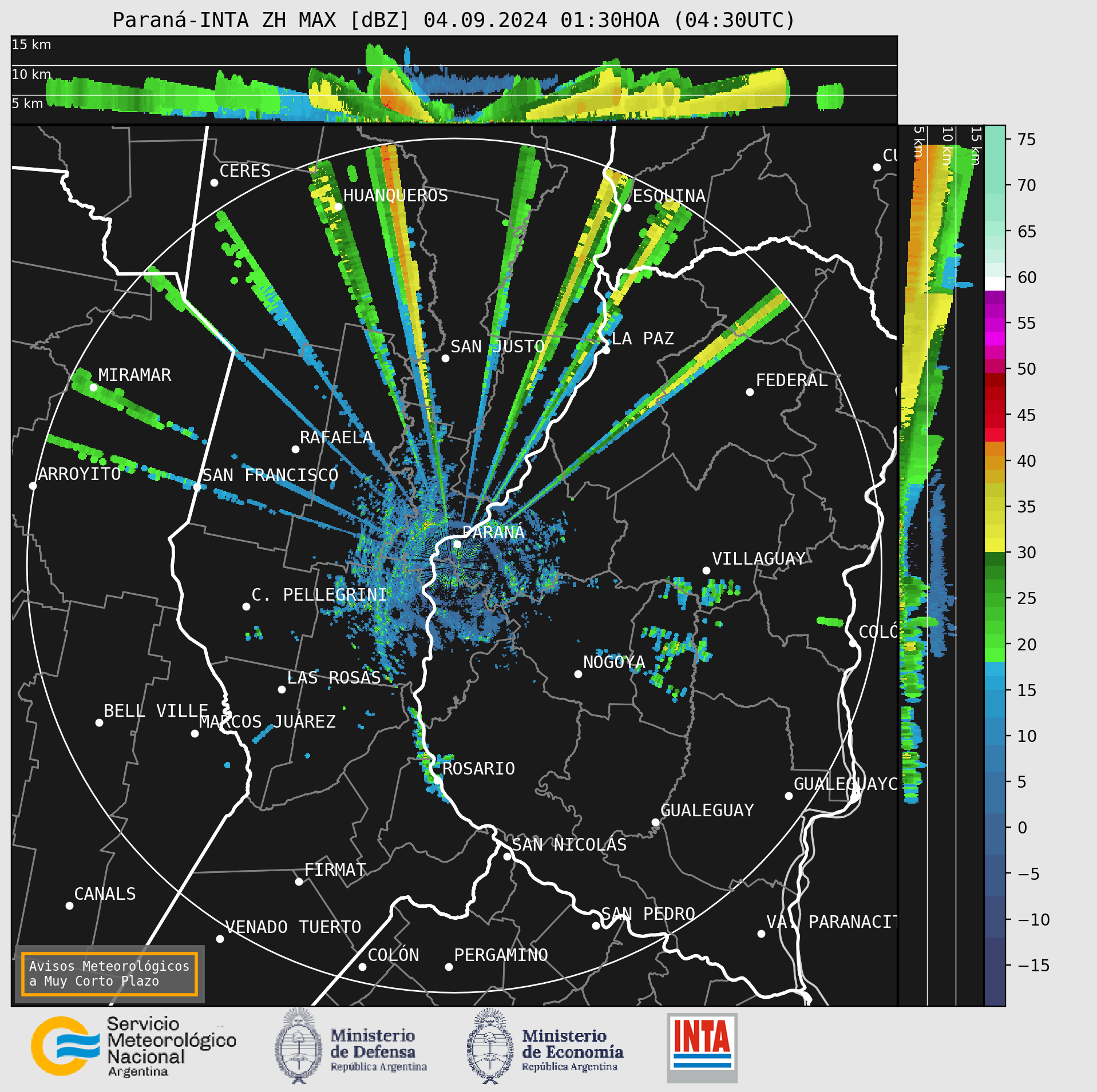The height and width of the screenshot is (1092, 1097).
Task: Click the 55 dBZ magenta band on scale
Action: [995, 324]
